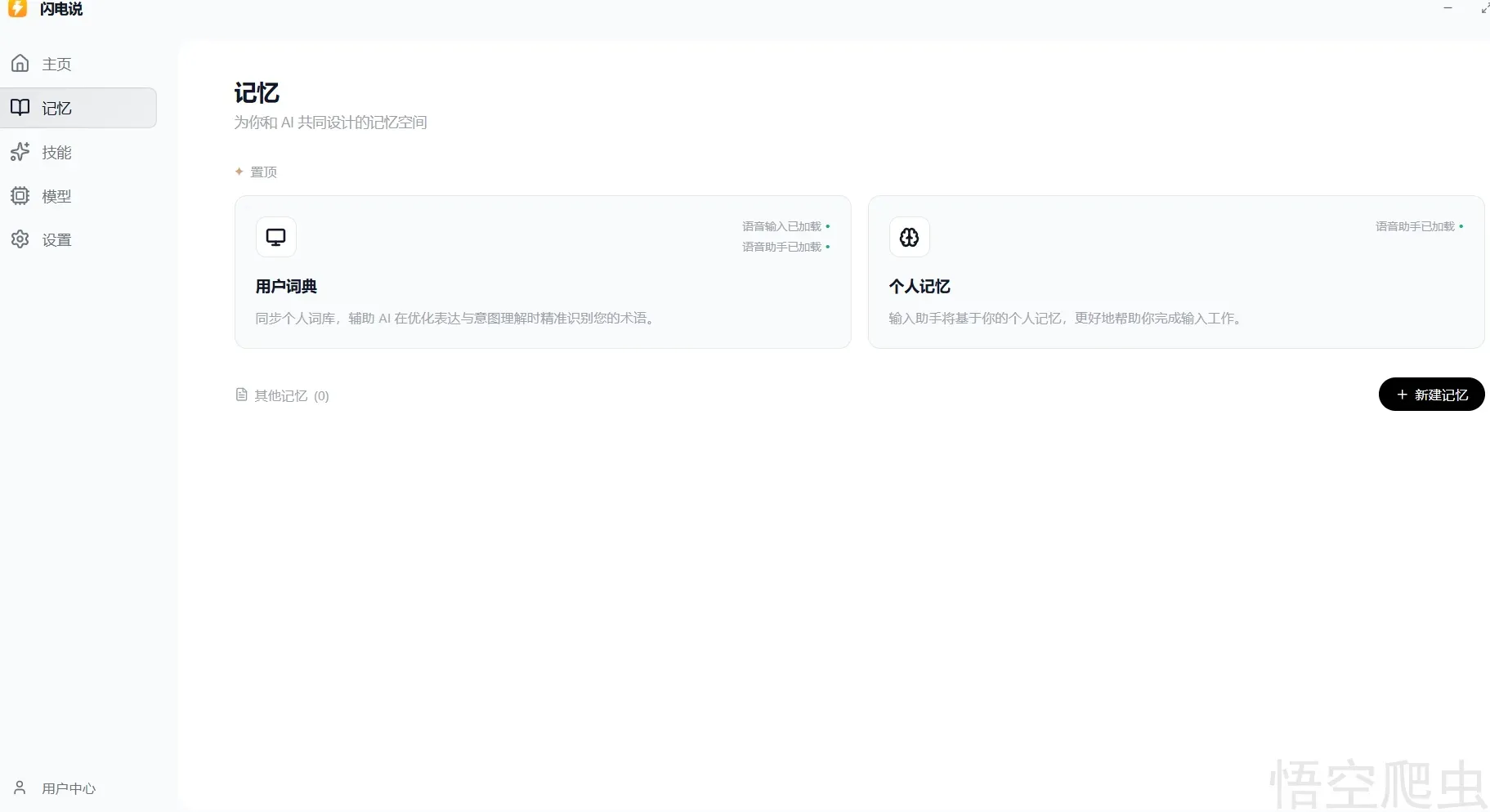Click the document icon beside 其他记忆
Image resolution: width=1490 pixels, height=812 pixels.
coord(241,395)
